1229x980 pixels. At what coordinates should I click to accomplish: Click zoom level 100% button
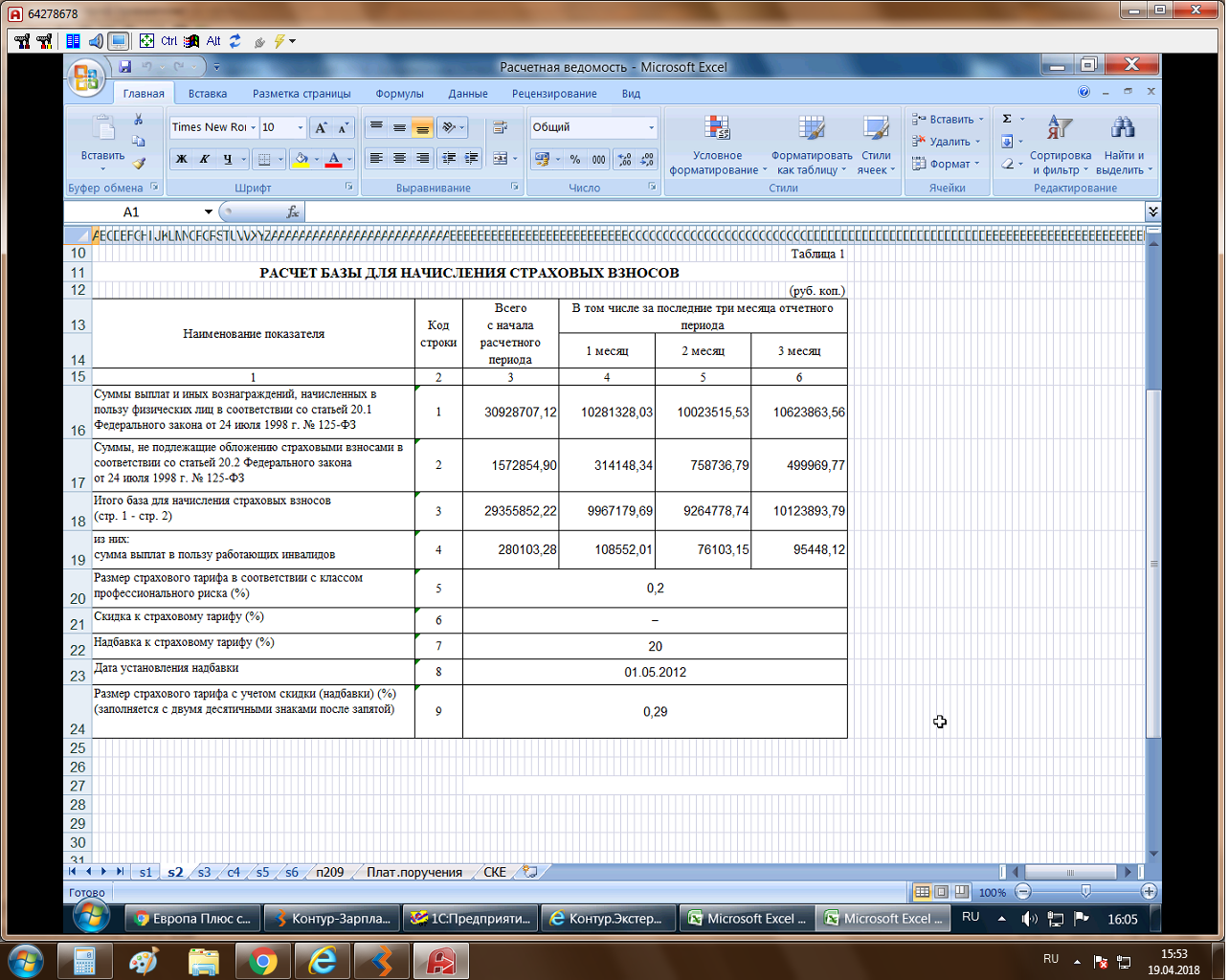coord(993,892)
